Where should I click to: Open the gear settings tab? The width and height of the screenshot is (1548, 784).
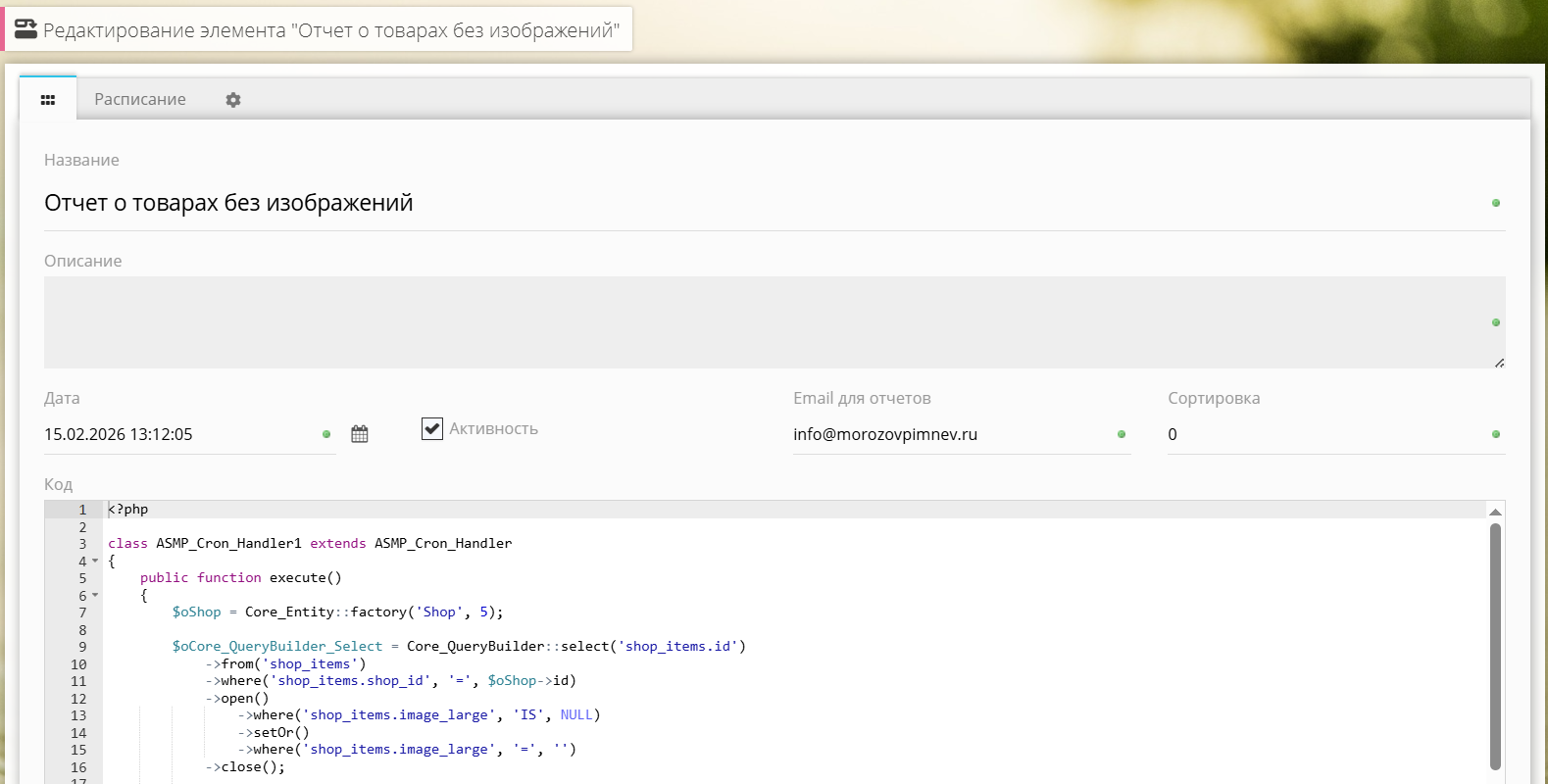(x=233, y=100)
